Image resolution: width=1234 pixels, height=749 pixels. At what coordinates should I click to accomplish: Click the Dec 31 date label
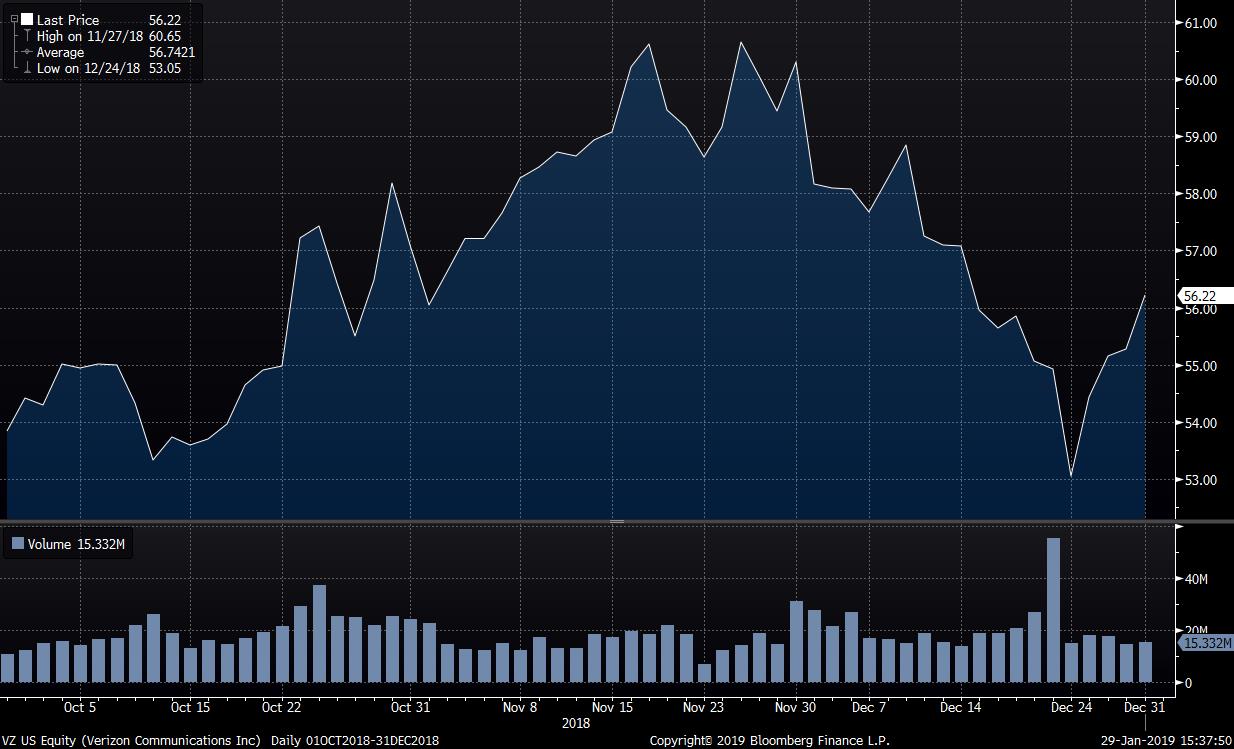point(1144,707)
